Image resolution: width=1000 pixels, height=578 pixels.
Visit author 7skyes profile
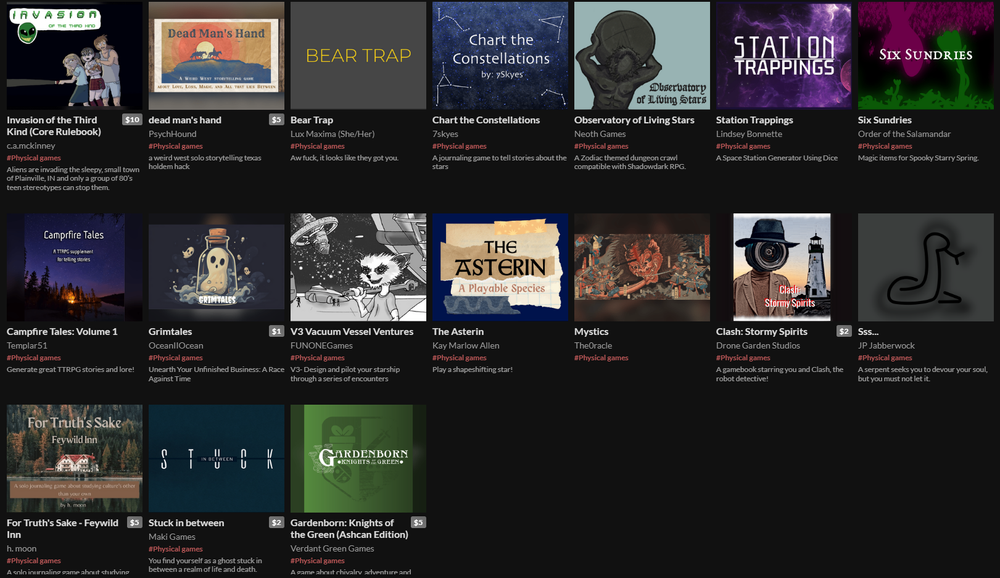coord(445,134)
